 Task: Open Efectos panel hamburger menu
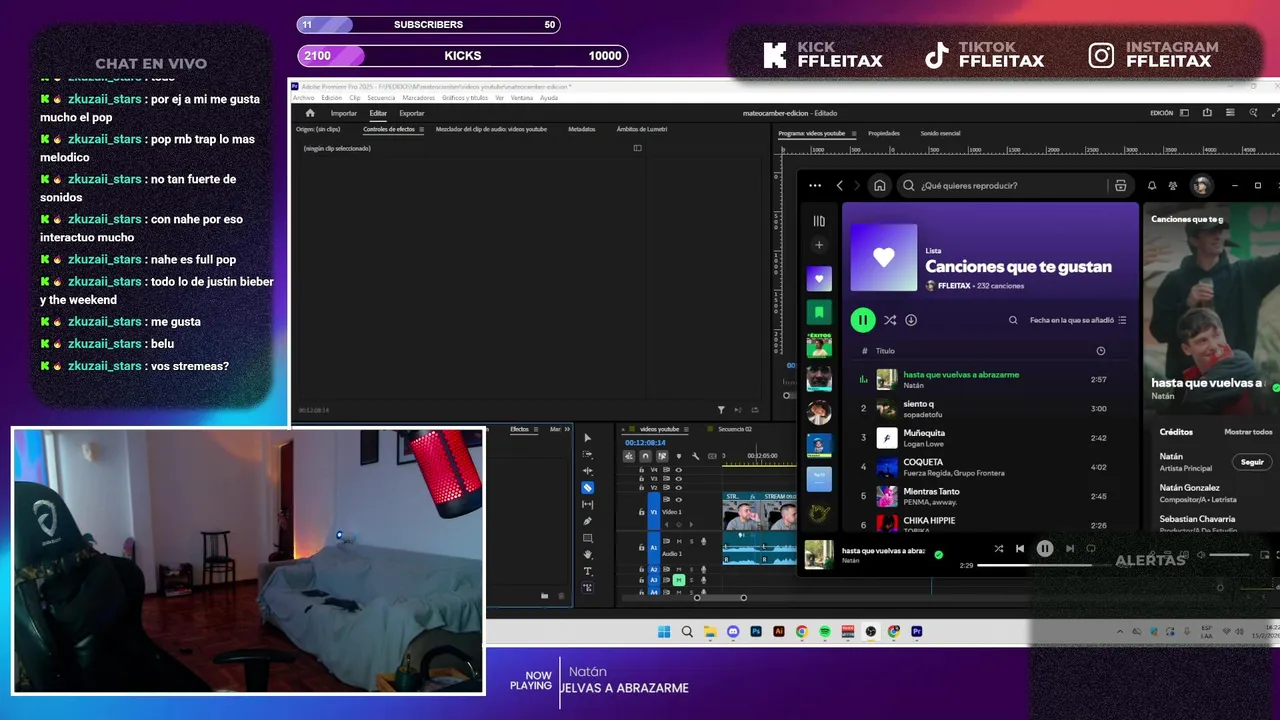point(536,429)
